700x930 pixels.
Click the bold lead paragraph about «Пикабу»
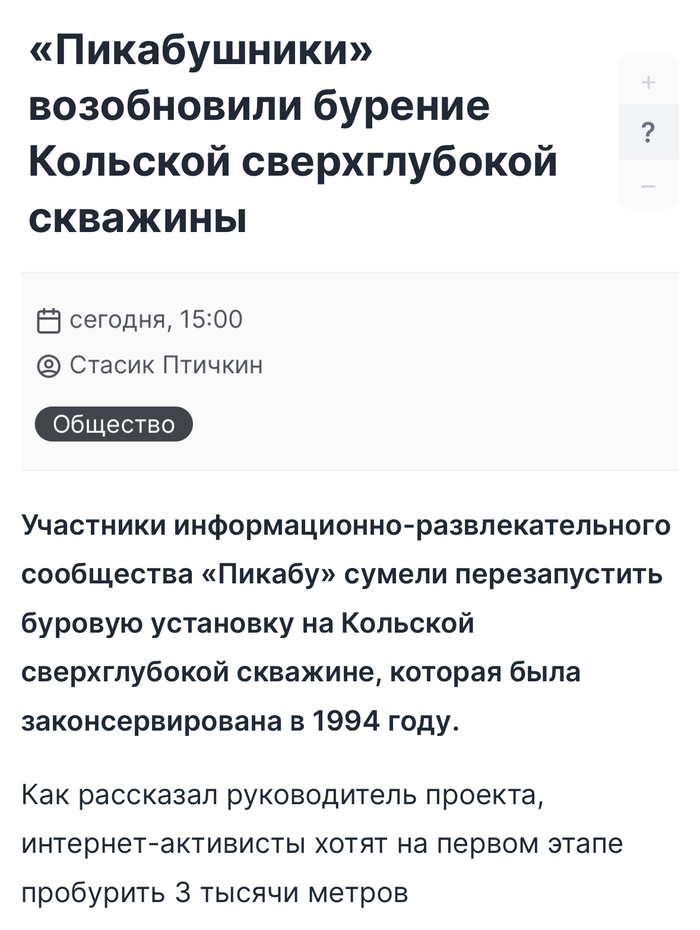coord(340,618)
